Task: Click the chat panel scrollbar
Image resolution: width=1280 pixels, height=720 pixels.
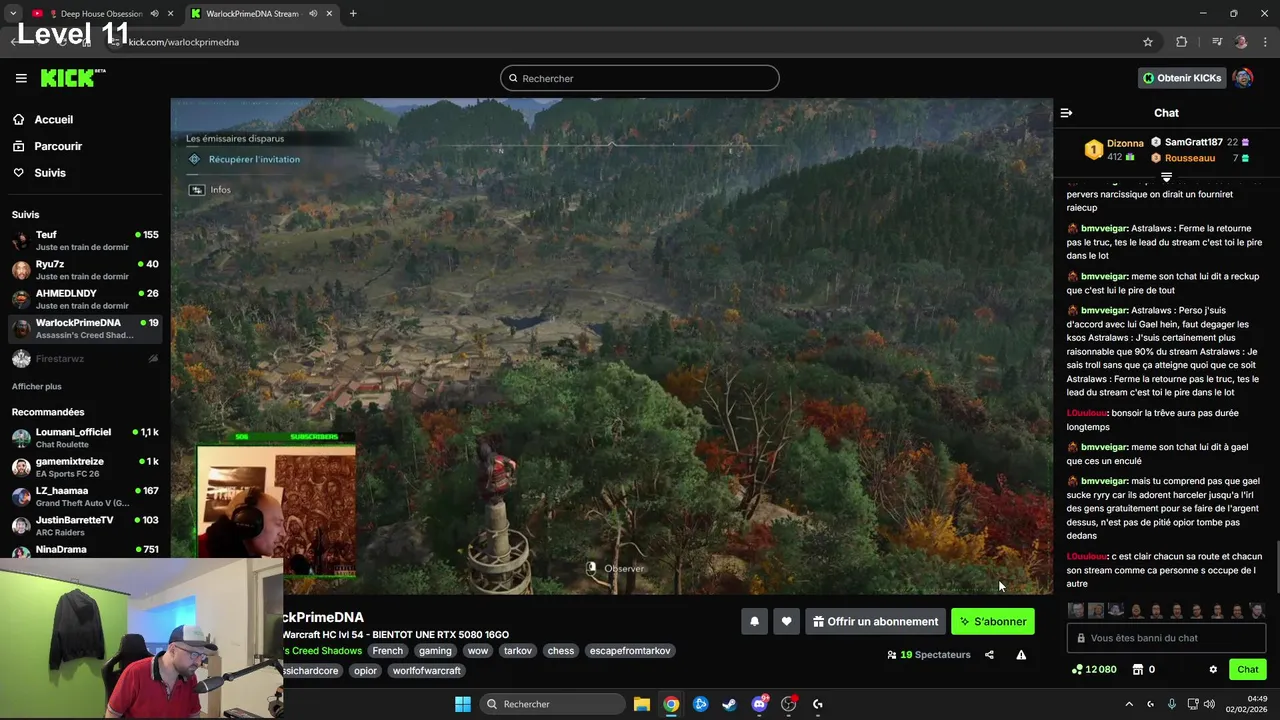Action: 1276,567
